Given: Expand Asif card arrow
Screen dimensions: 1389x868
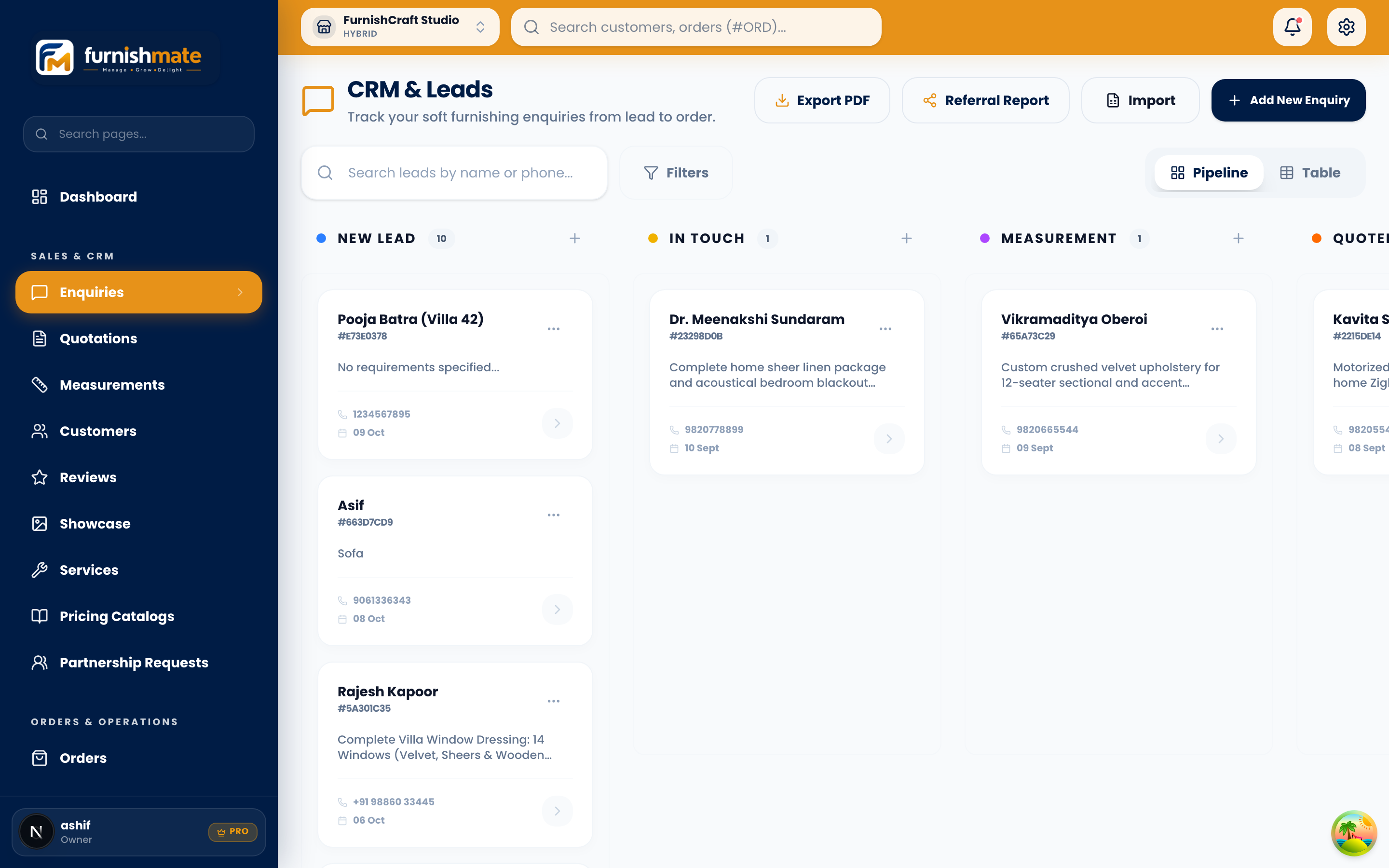Looking at the screenshot, I should pyautogui.click(x=557, y=609).
